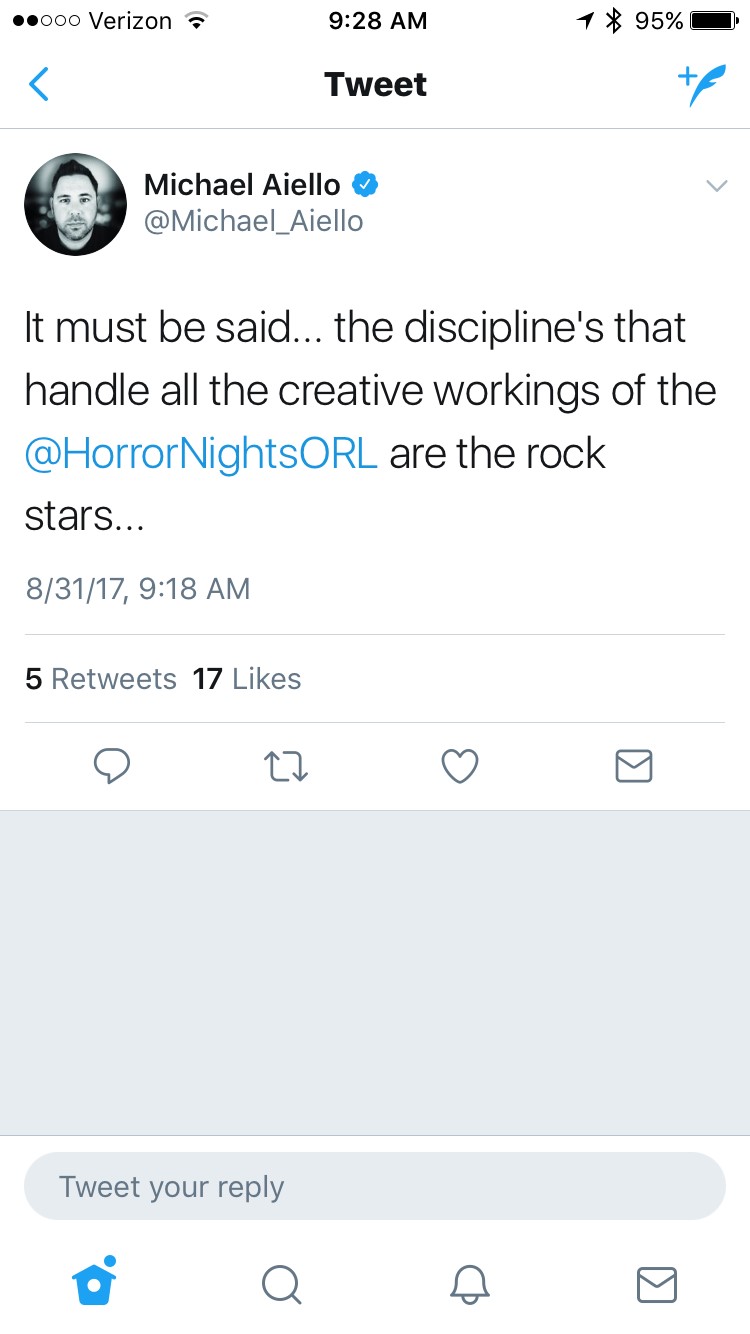Screen dimensions: 750x1334
Task: Compose a new tweet with feather icon
Action: click(700, 85)
